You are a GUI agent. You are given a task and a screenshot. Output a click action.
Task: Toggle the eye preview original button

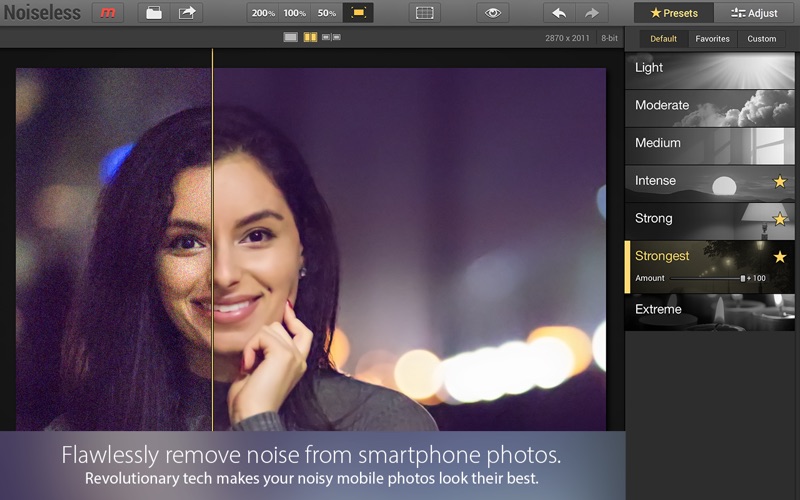coord(491,13)
